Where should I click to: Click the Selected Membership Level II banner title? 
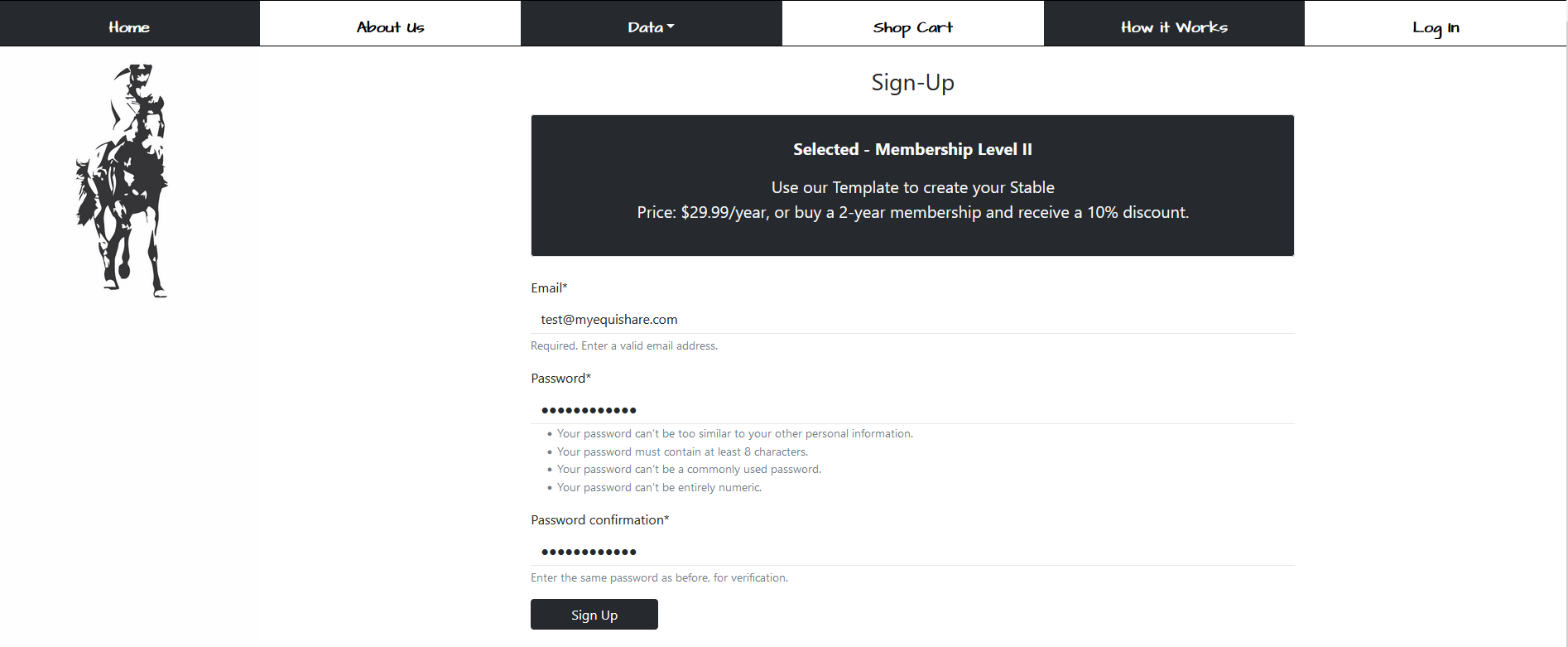pos(912,150)
